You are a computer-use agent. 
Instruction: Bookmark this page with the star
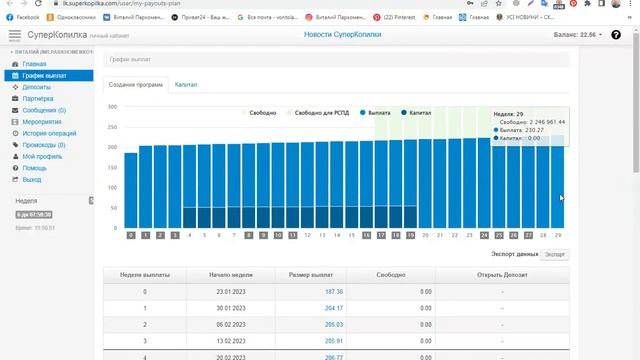498,3
